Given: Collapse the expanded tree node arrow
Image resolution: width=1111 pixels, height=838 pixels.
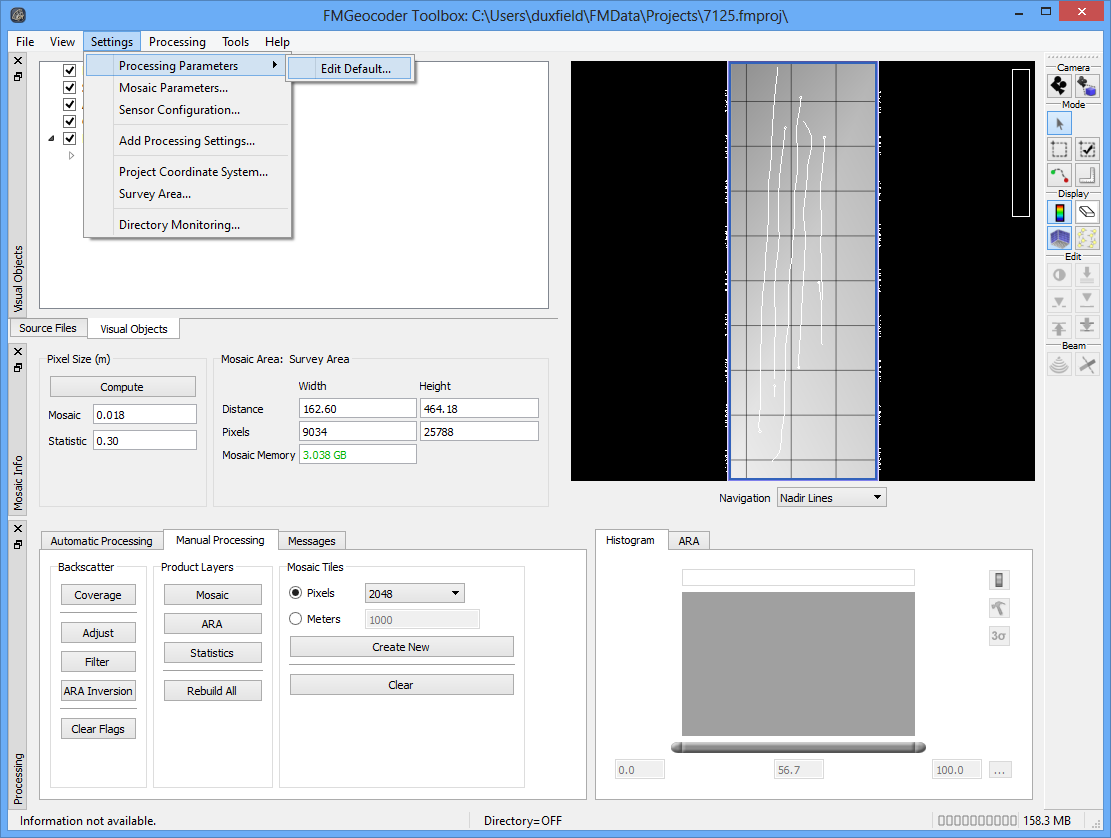Looking at the screenshot, I should (x=52, y=139).
